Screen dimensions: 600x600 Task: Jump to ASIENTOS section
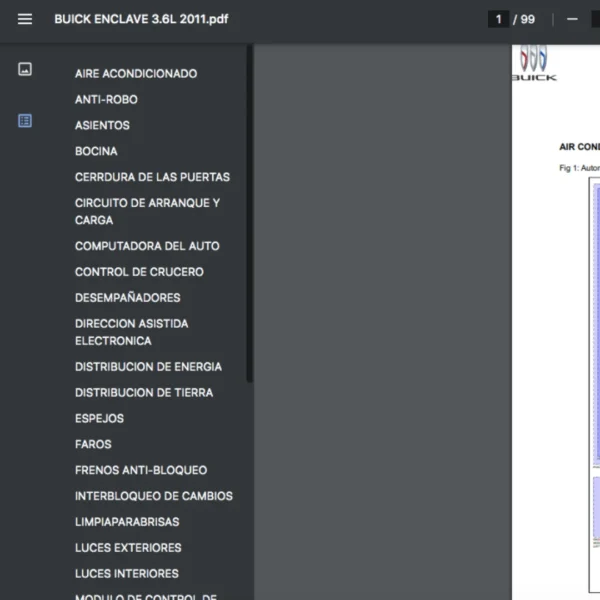pos(102,125)
